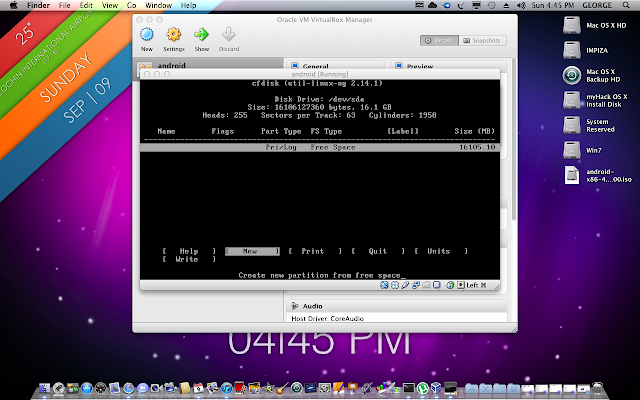Open the Go menu
Viewport: 640px width, 400px height.
click(131, 5)
